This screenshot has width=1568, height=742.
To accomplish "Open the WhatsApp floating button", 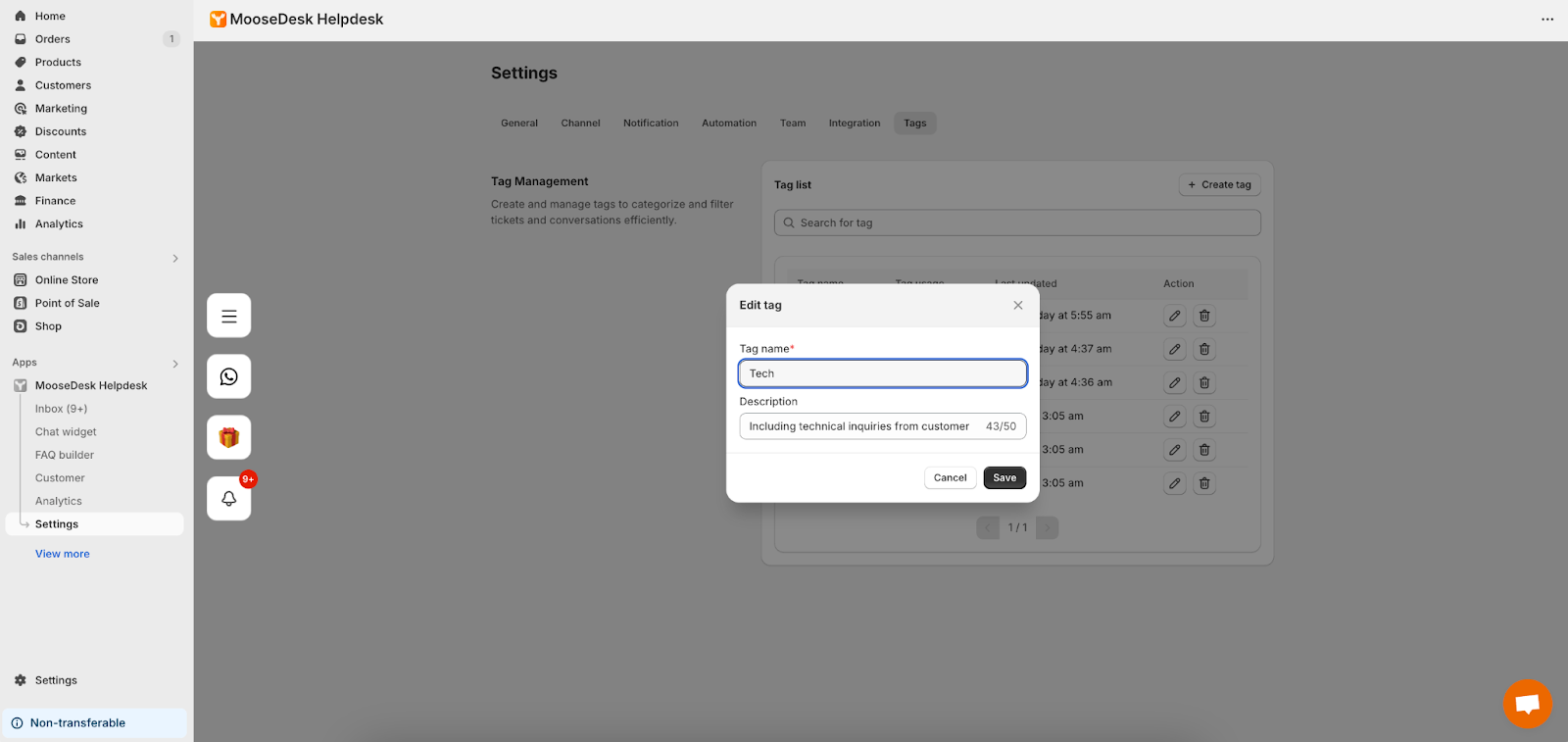I will pyautogui.click(x=229, y=376).
